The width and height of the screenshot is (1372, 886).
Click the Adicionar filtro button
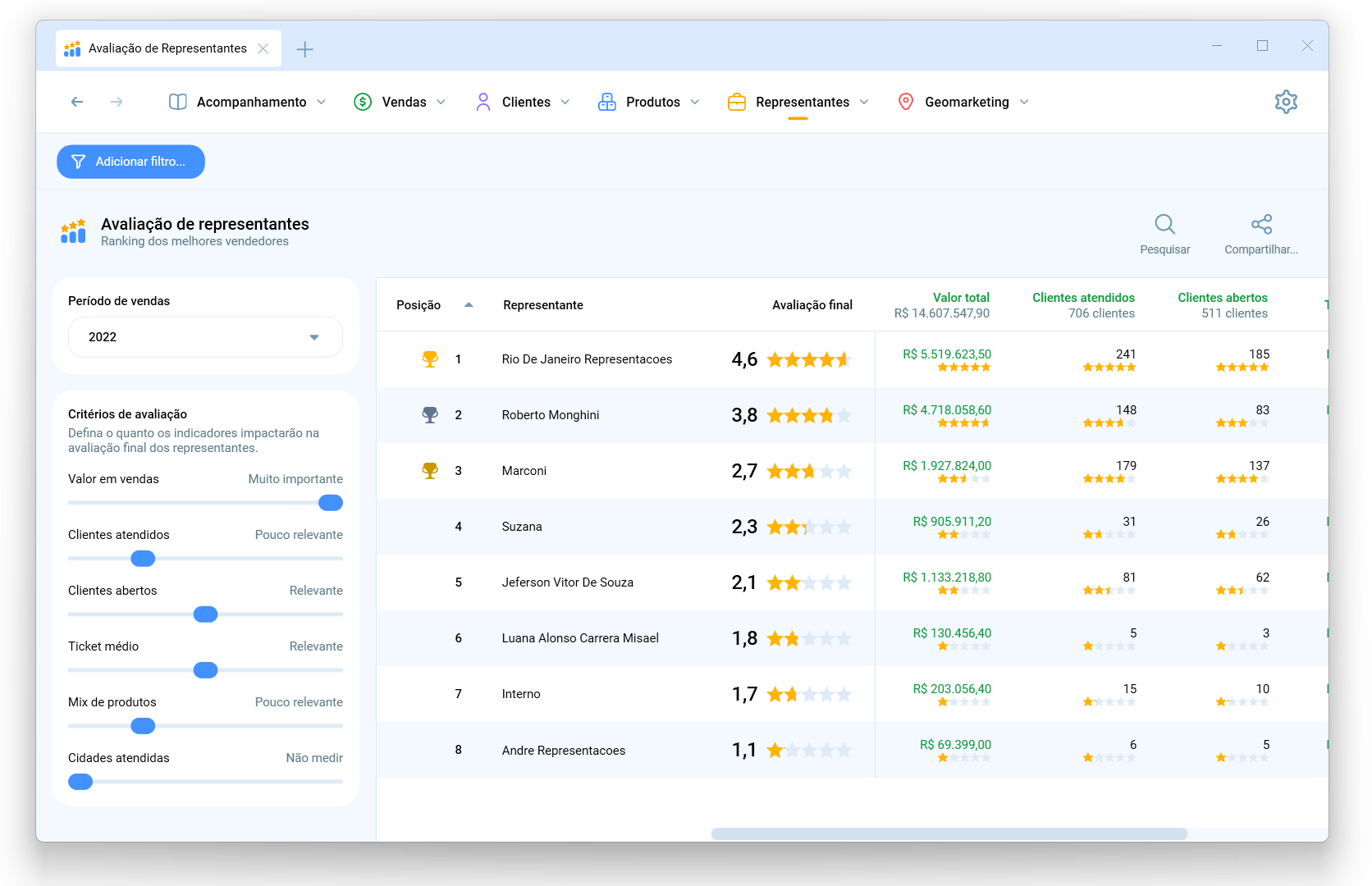point(130,162)
